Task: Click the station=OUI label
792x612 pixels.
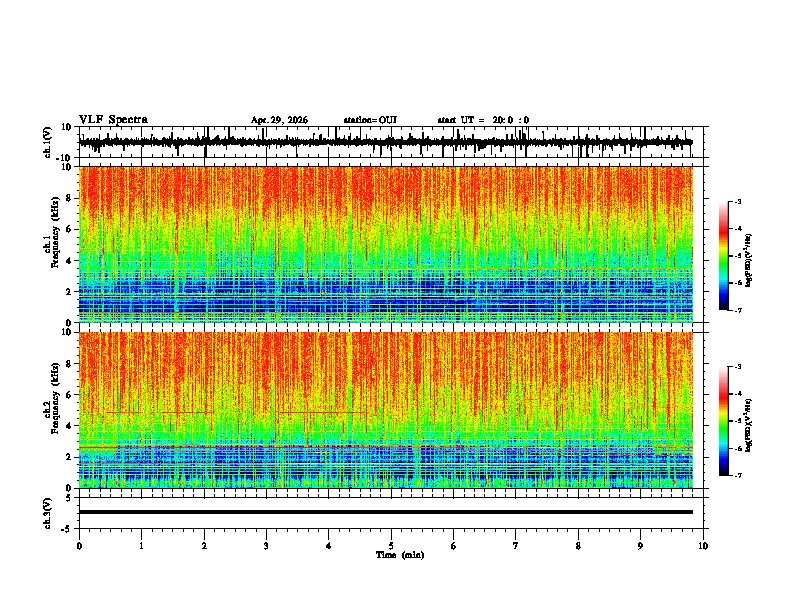Action: click(x=370, y=120)
